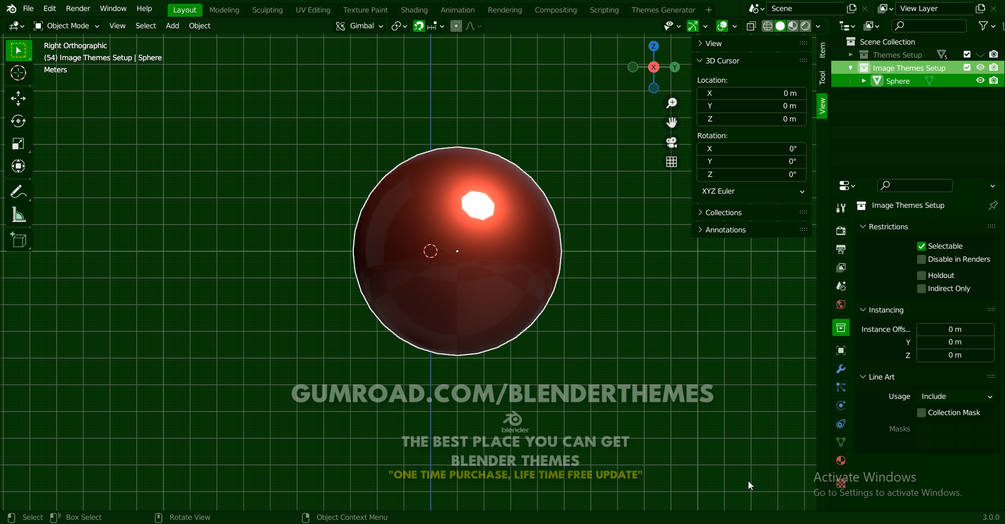This screenshot has width=1005, height=524.
Task: Open the Particles properties tab icon
Action: tap(841, 387)
